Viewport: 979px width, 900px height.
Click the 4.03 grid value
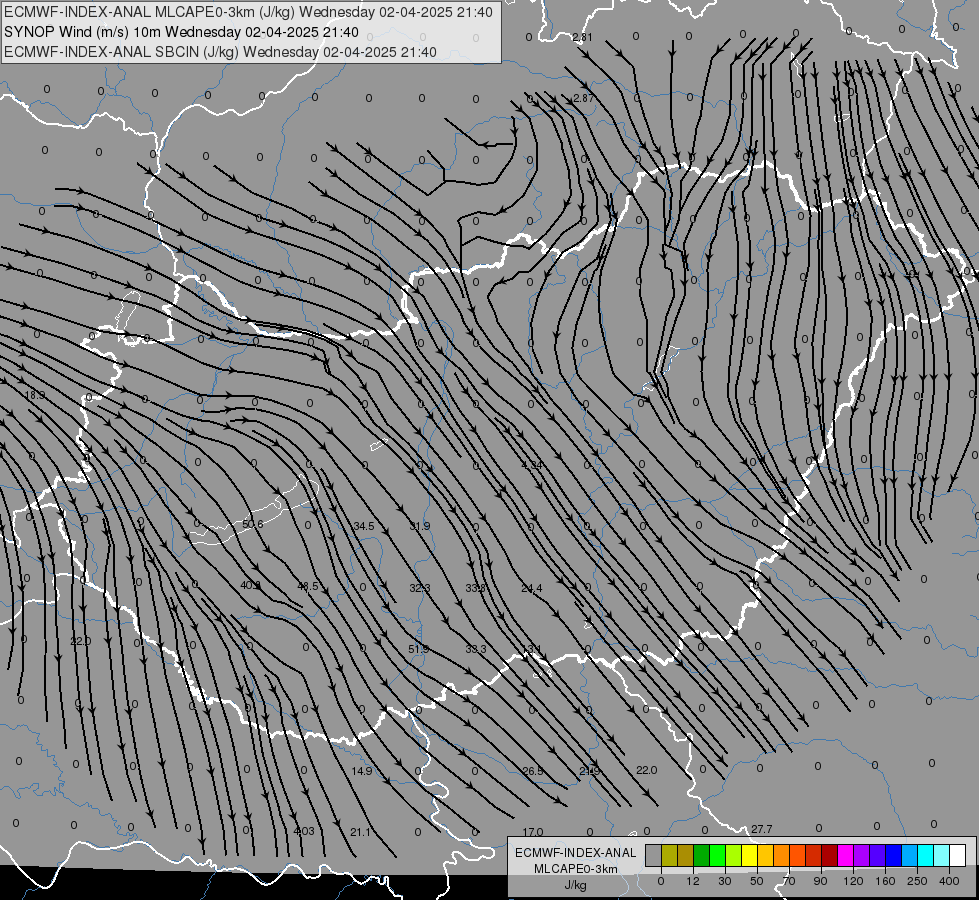pos(304,831)
